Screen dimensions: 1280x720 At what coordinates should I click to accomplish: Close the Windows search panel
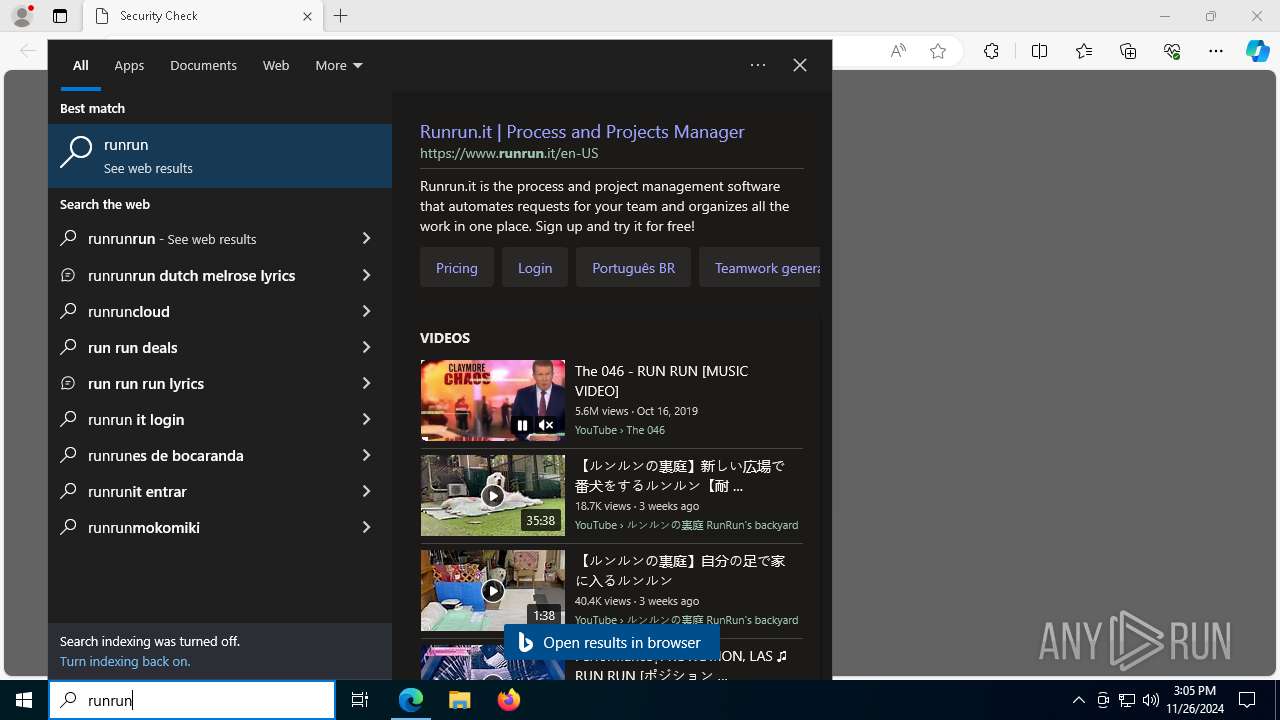[x=799, y=65]
